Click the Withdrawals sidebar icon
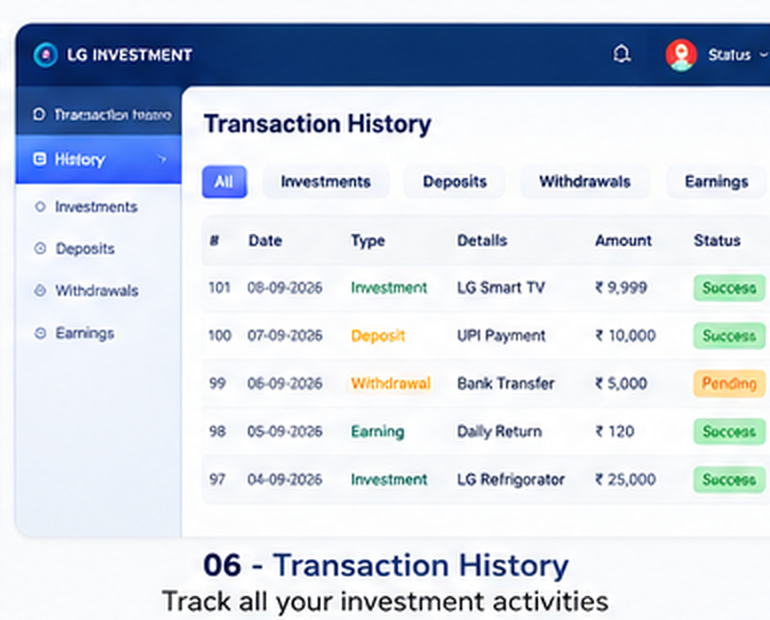The height and width of the screenshot is (620, 770). coord(40,291)
